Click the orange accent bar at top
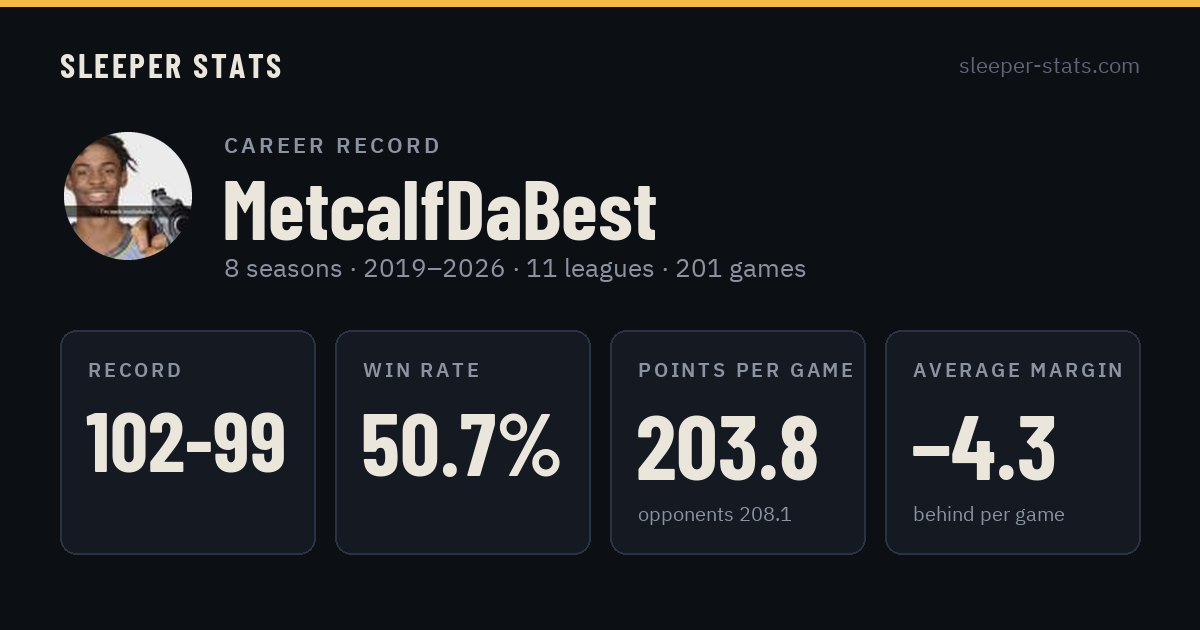The height and width of the screenshot is (630, 1200). tap(600, 3)
